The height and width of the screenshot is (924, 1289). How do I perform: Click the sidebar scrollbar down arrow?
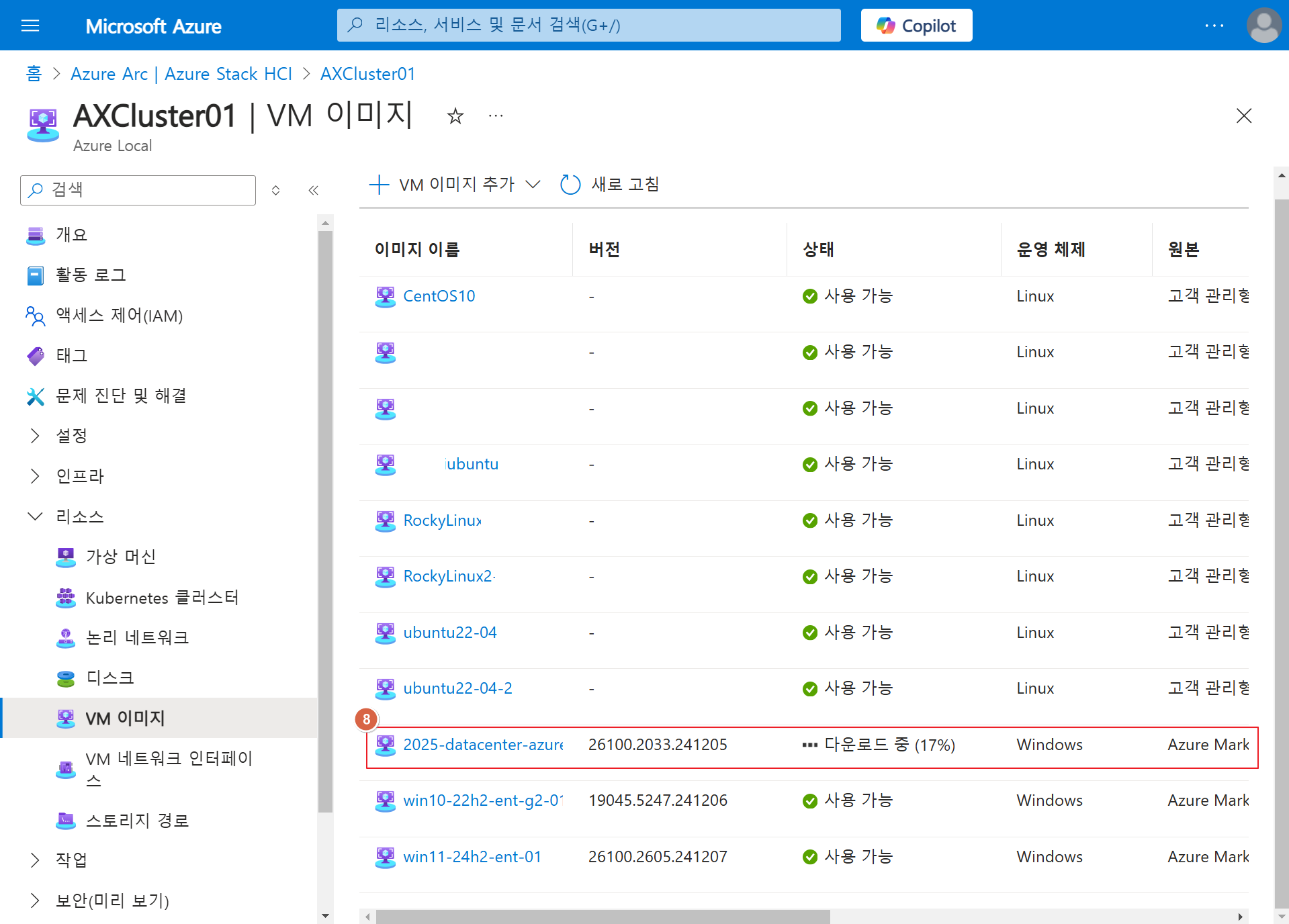click(x=325, y=915)
